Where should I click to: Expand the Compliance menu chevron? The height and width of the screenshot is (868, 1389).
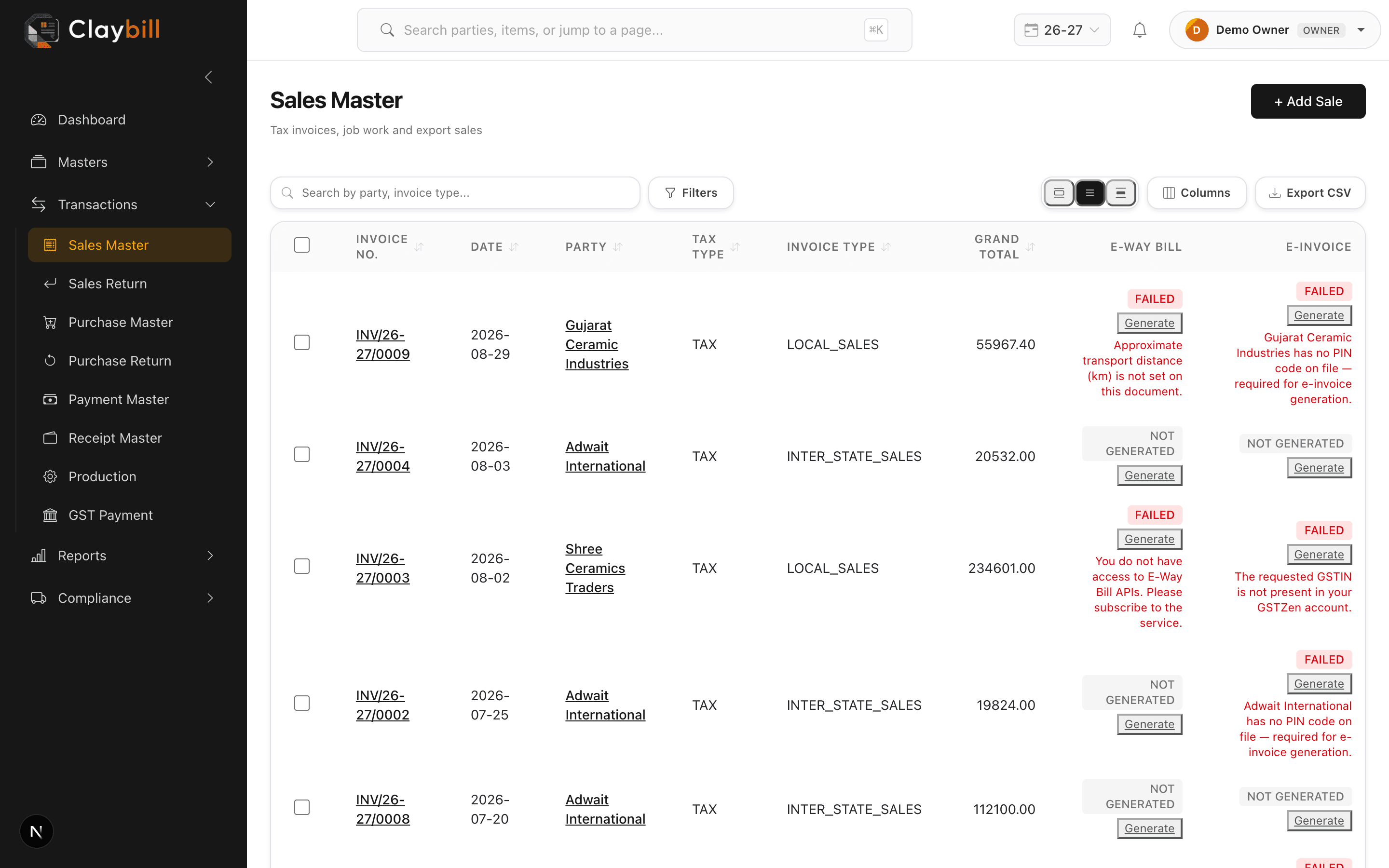pyautogui.click(x=210, y=598)
